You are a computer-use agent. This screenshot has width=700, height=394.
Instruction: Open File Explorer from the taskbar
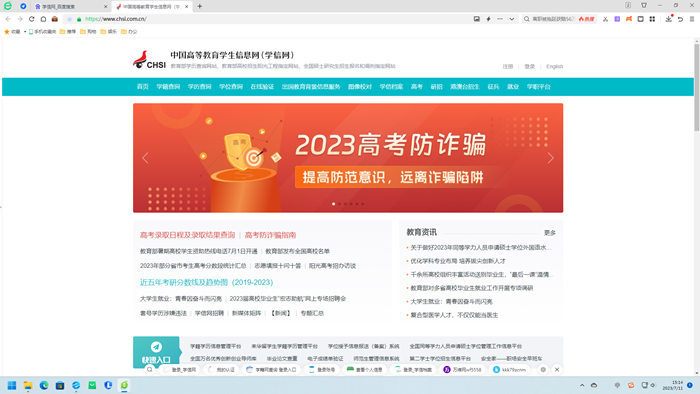[28, 386]
